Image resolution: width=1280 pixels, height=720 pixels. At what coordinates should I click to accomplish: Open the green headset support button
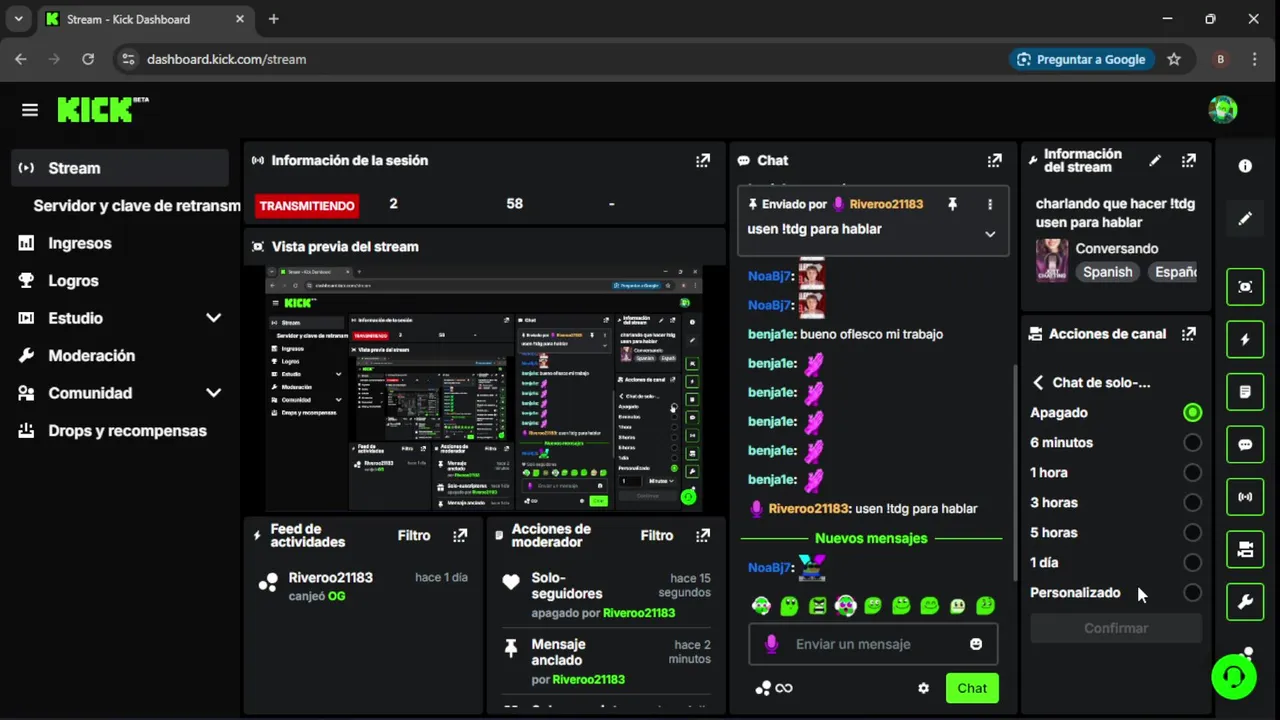pyautogui.click(x=1234, y=677)
